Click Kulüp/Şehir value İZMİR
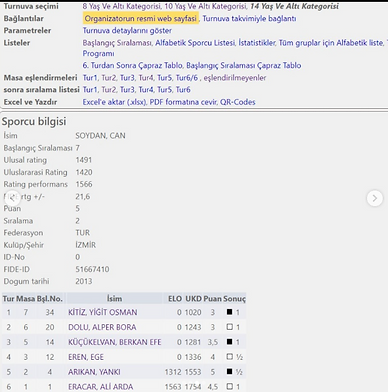 click(86, 245)
